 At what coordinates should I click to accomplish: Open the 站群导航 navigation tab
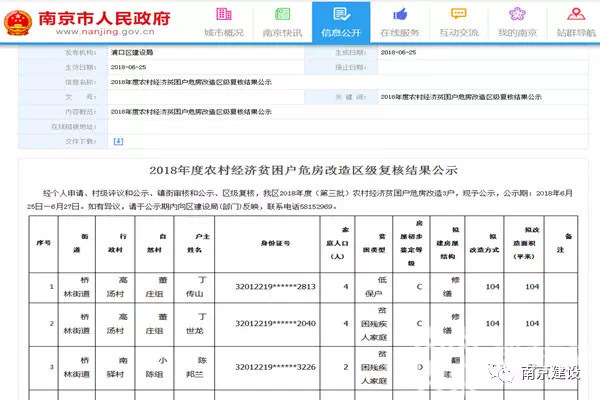[576, 22]
